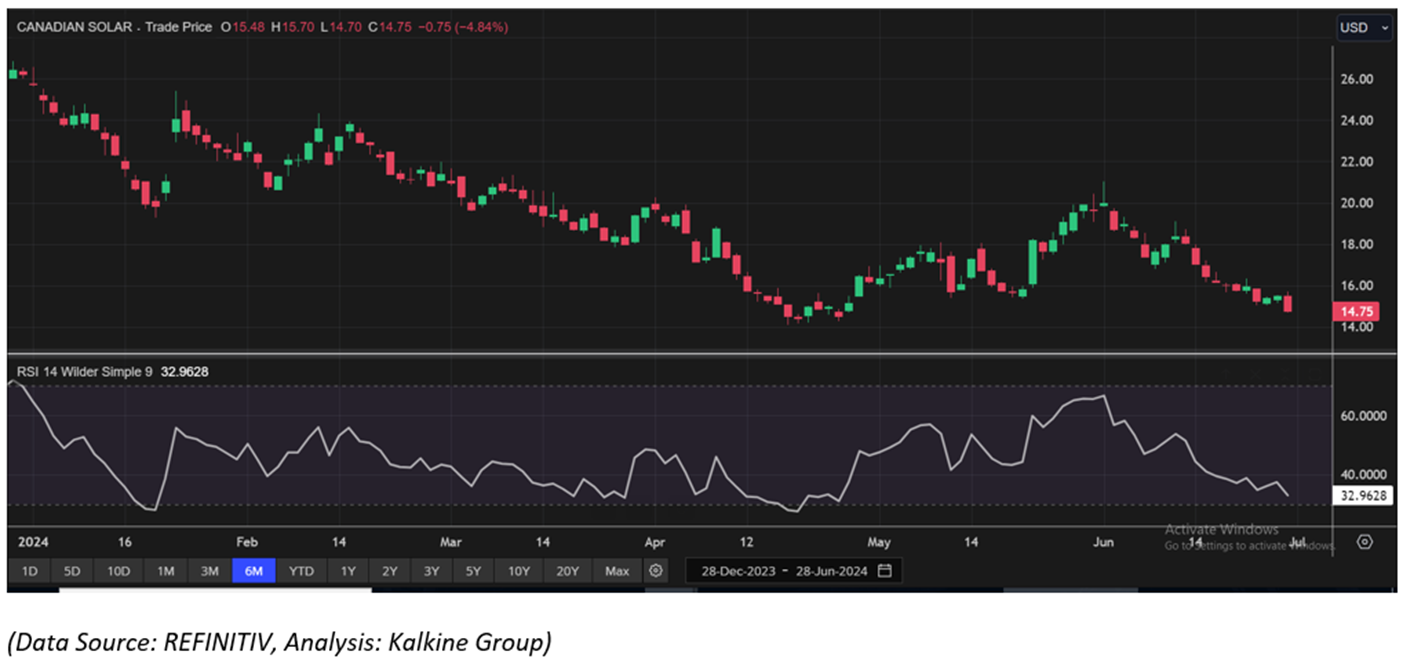Open the USD currency dropdown
The height and width of the screenshot is (659, 1403).
1364,28
